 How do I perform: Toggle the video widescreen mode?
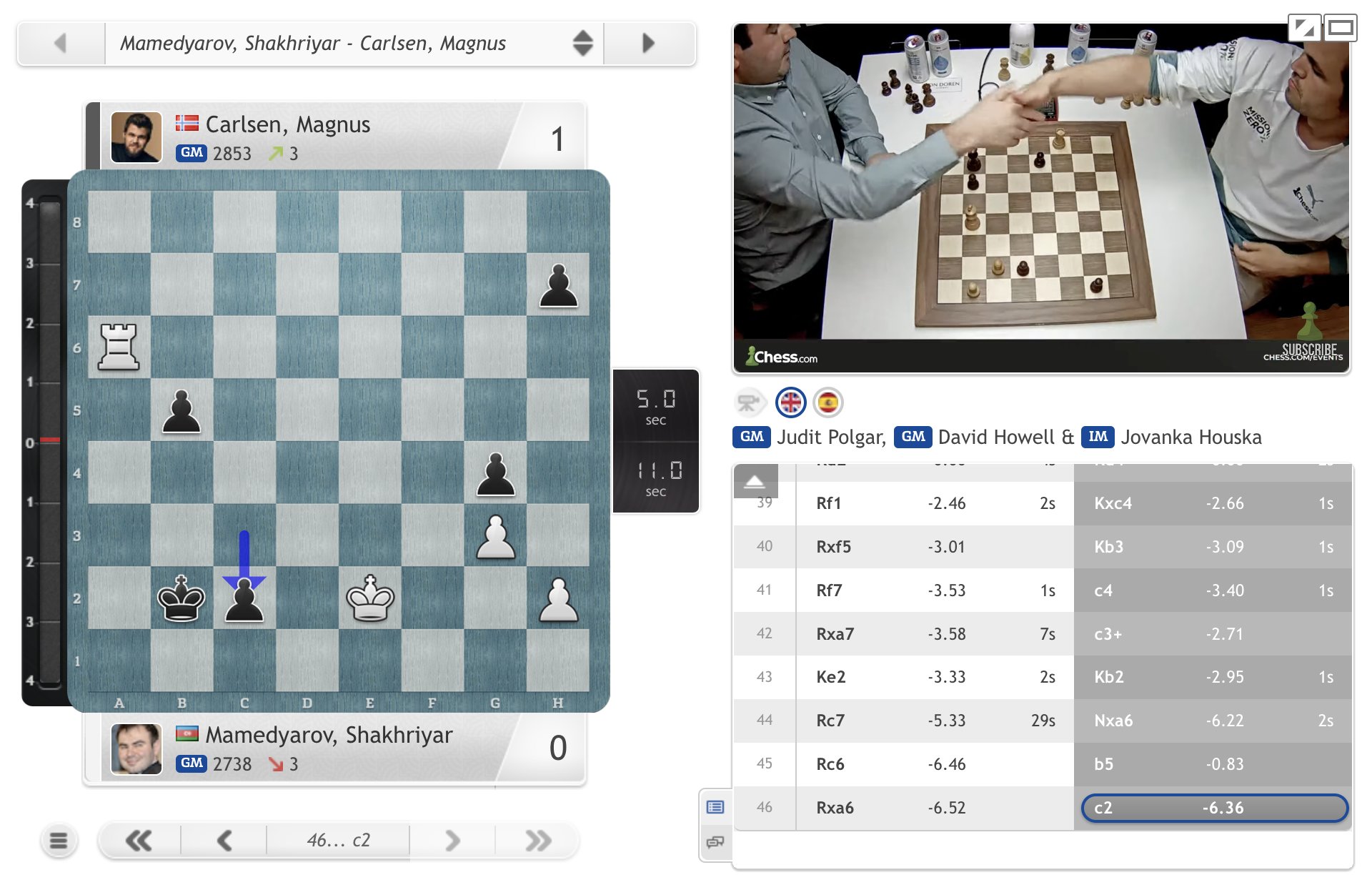(1340, 29)
